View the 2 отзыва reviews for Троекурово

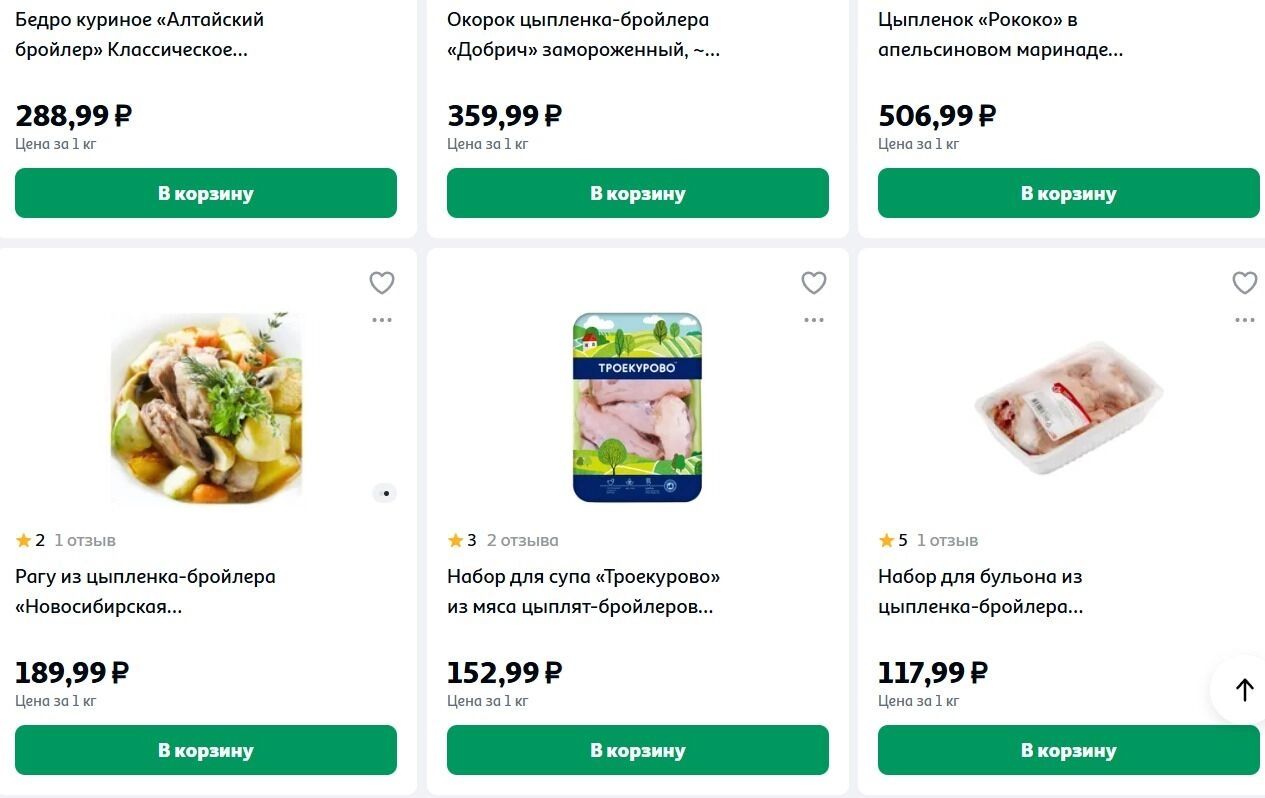coord(522,541)
